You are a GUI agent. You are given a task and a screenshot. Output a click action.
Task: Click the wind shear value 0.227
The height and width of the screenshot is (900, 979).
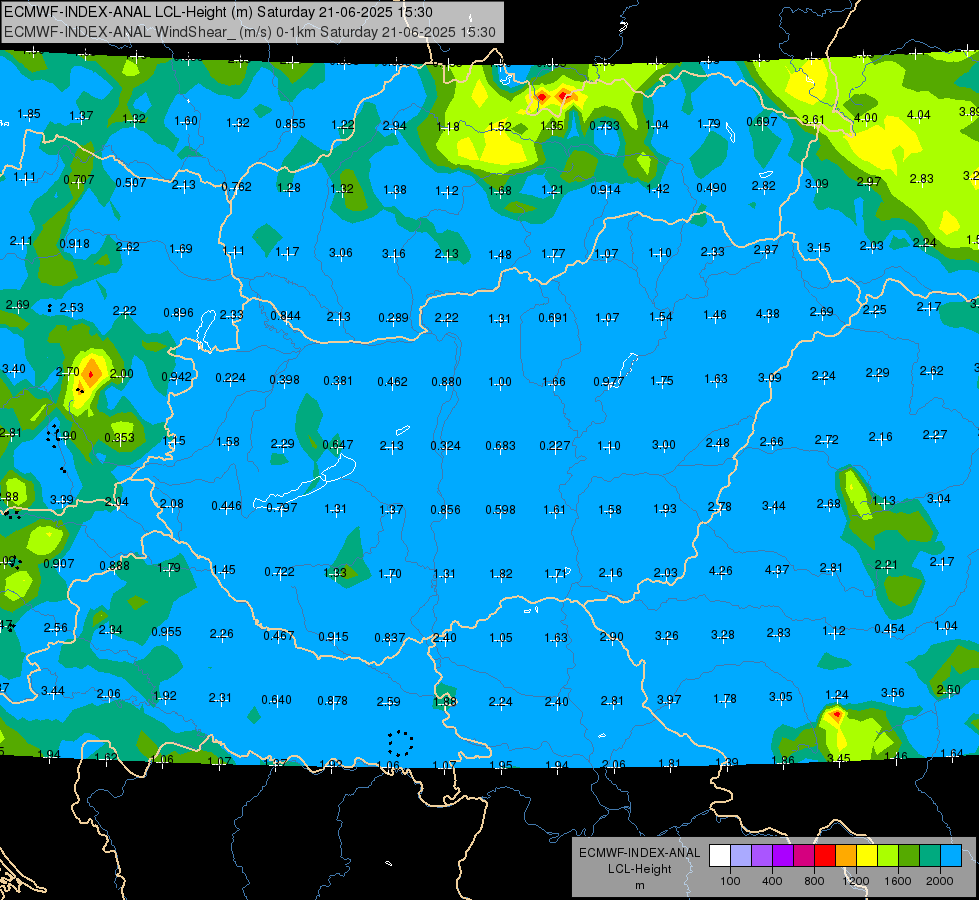(554, 445)
